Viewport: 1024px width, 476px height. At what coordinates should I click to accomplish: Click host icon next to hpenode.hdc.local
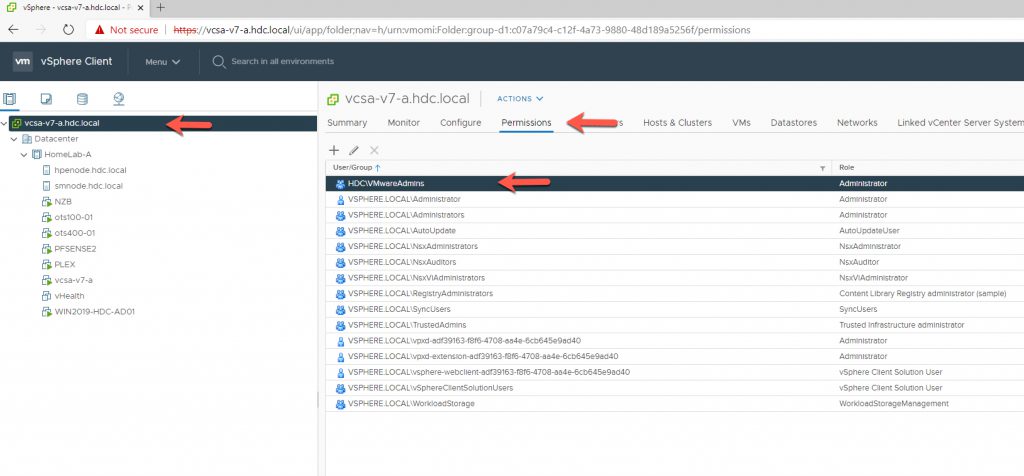[x=46, y=170]
